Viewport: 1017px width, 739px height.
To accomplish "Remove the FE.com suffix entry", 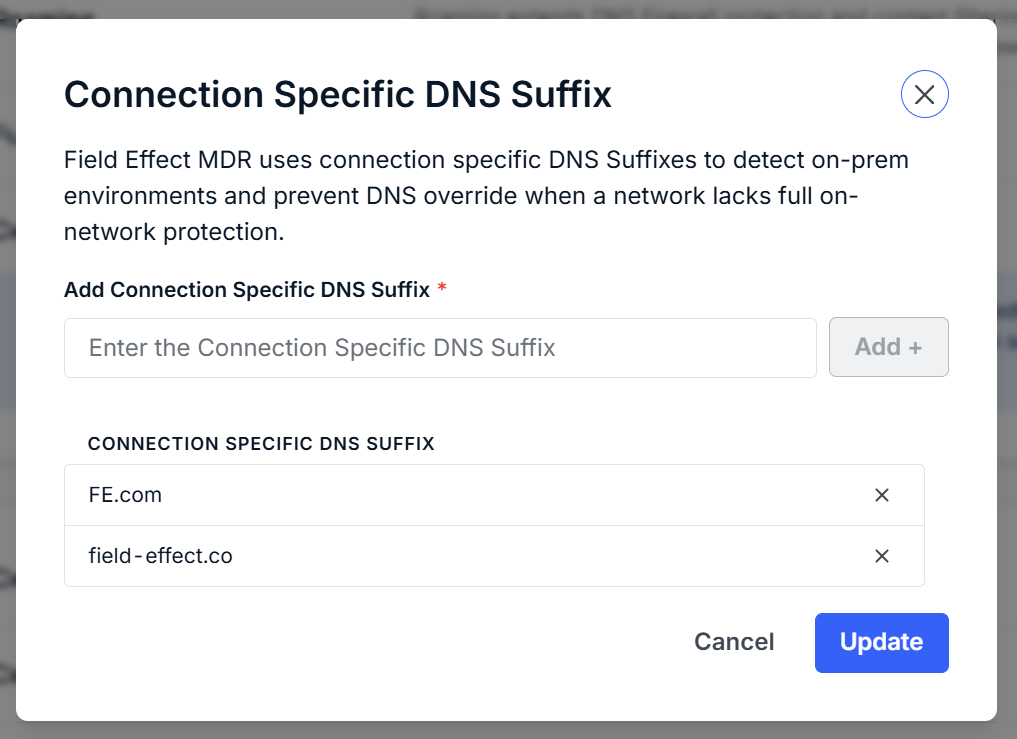I will point(882,495).
